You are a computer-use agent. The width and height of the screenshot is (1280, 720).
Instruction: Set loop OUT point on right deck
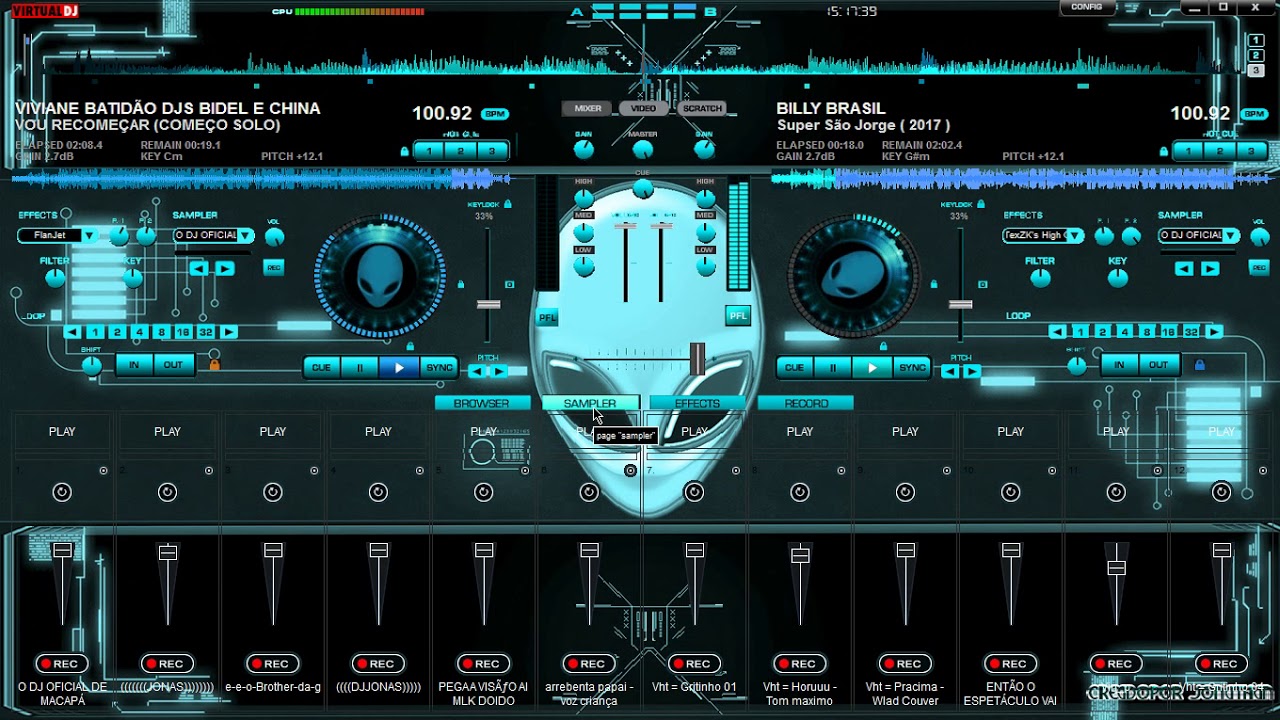point(1158,365)
